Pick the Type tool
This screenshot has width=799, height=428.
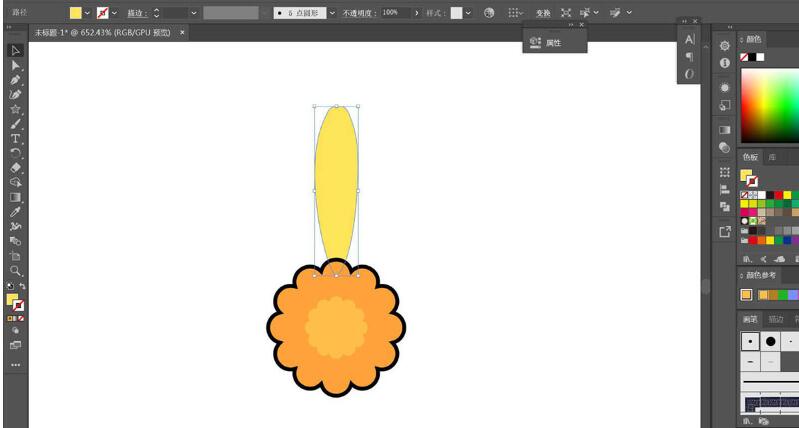pyautogui.click(x=16, y=139)
